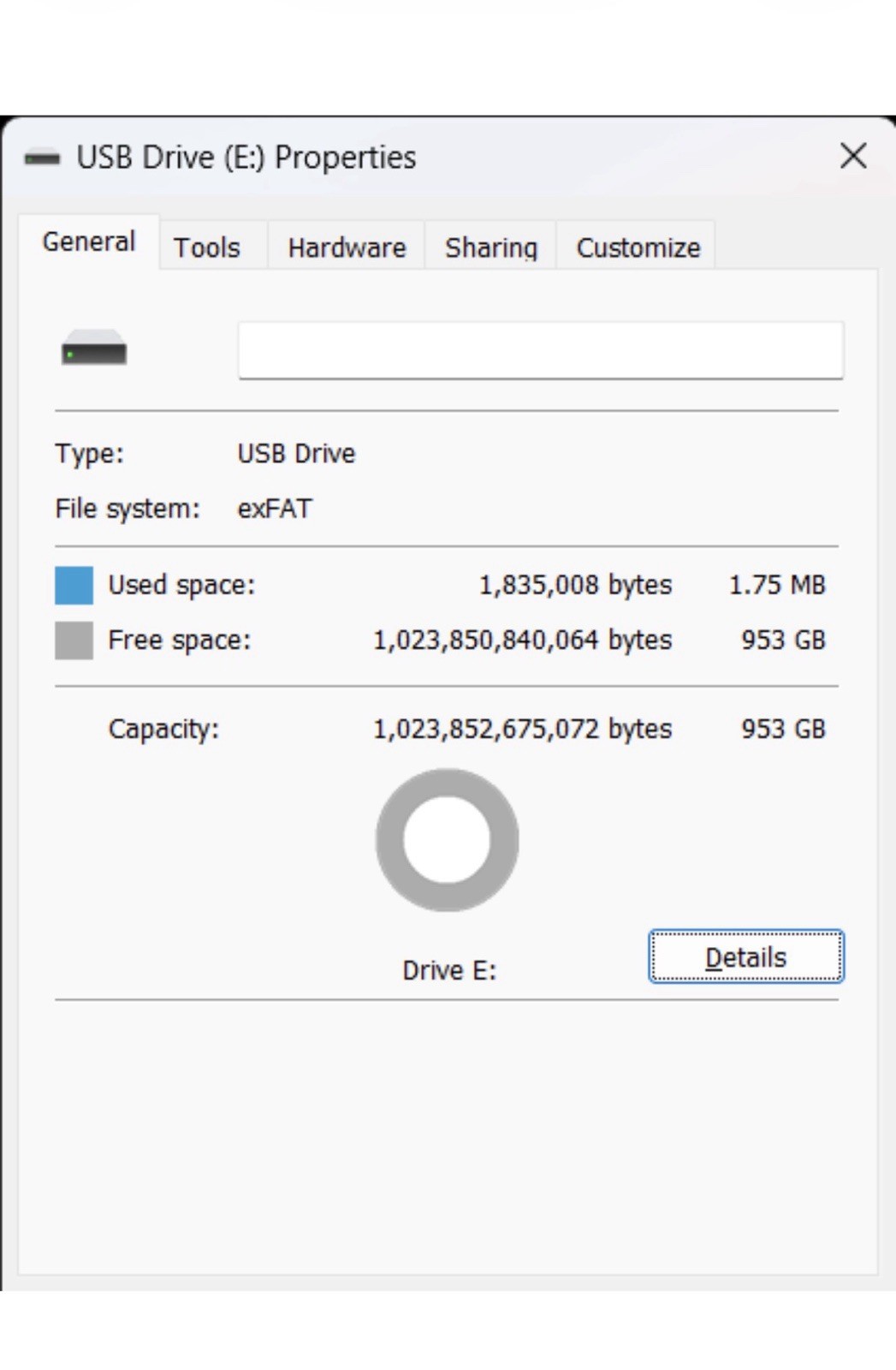Click the USB drive icon beside the name field
Screen dimensions: 896x1370
(x=94, y=348)
